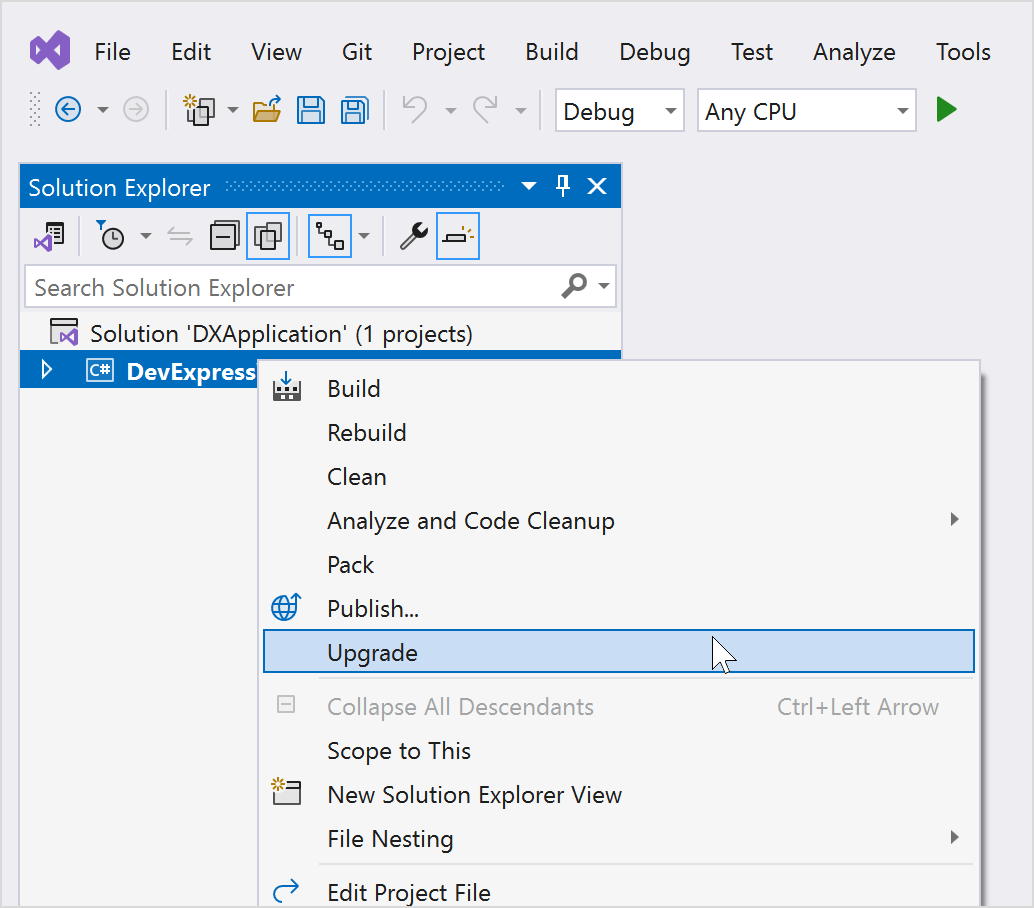This screenshot has width=1034, height=908.
Task: Expand the DevExpress project tree node
Action: pyautogui.click(x=46, y=371)
